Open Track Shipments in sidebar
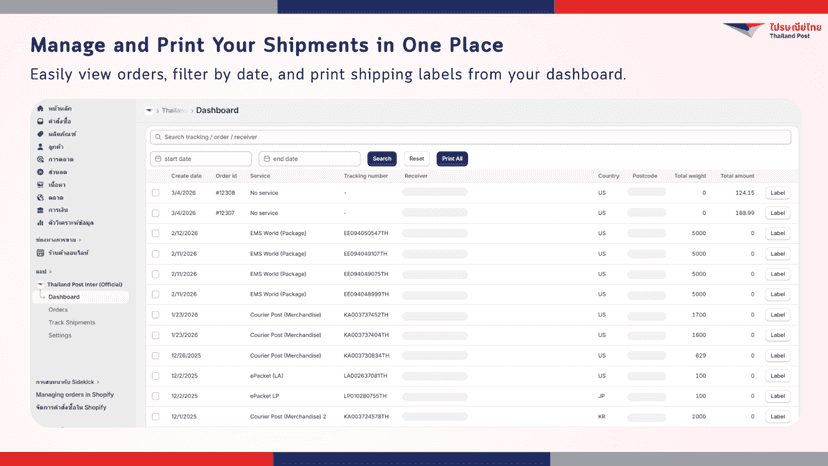Screen dimensions: 828x466 (72, 322)
